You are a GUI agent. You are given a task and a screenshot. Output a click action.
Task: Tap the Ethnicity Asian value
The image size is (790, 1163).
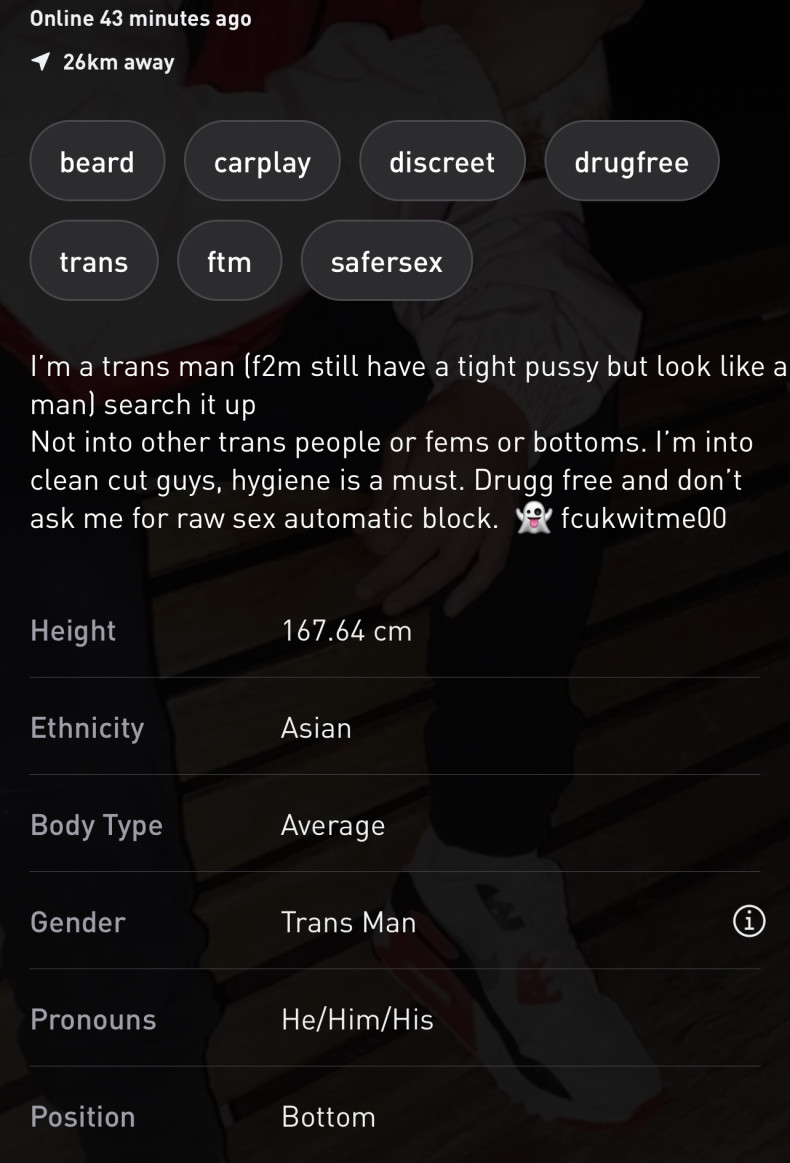coord(316,728)
